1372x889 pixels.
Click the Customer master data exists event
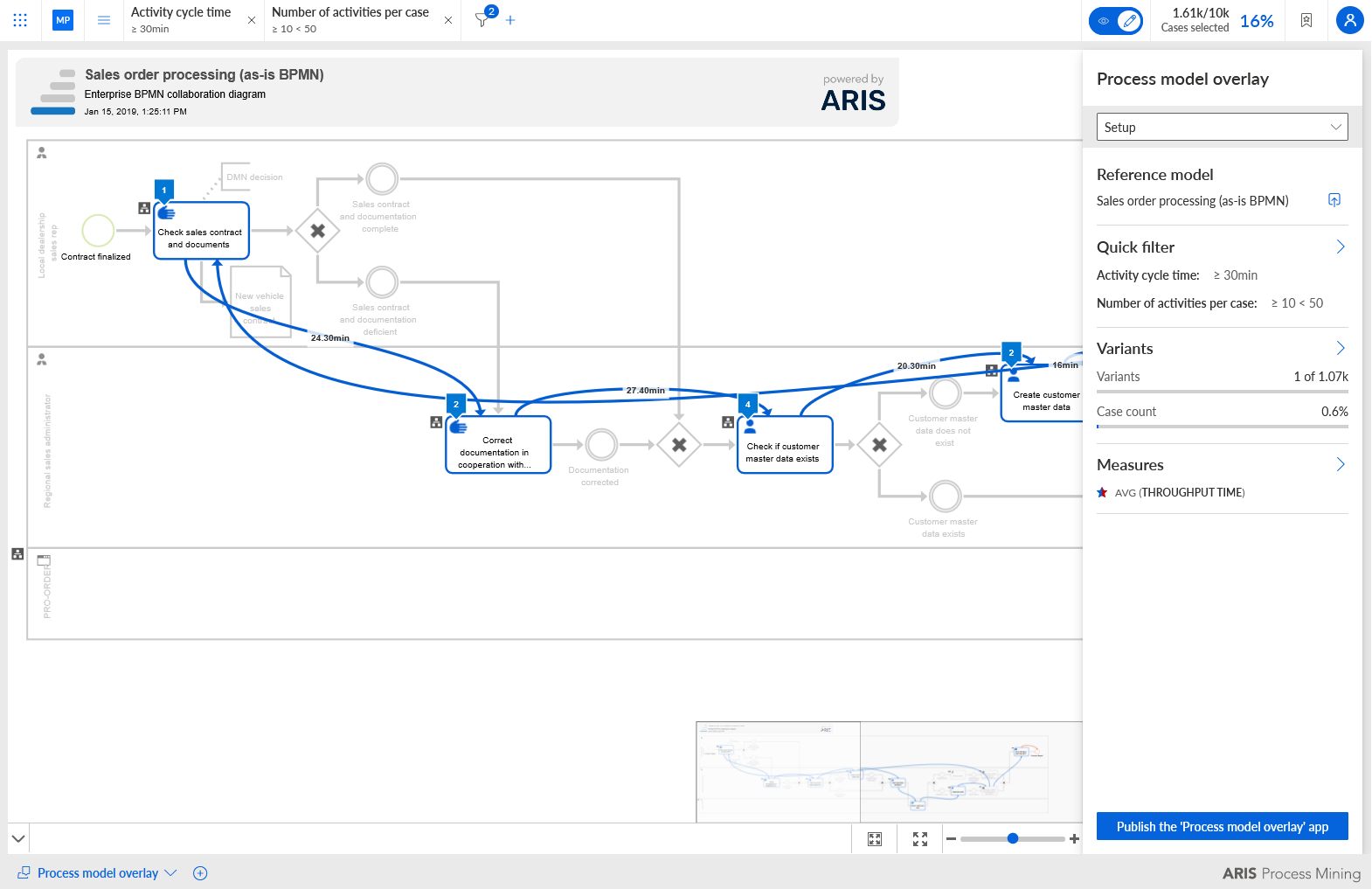(945, 497)
